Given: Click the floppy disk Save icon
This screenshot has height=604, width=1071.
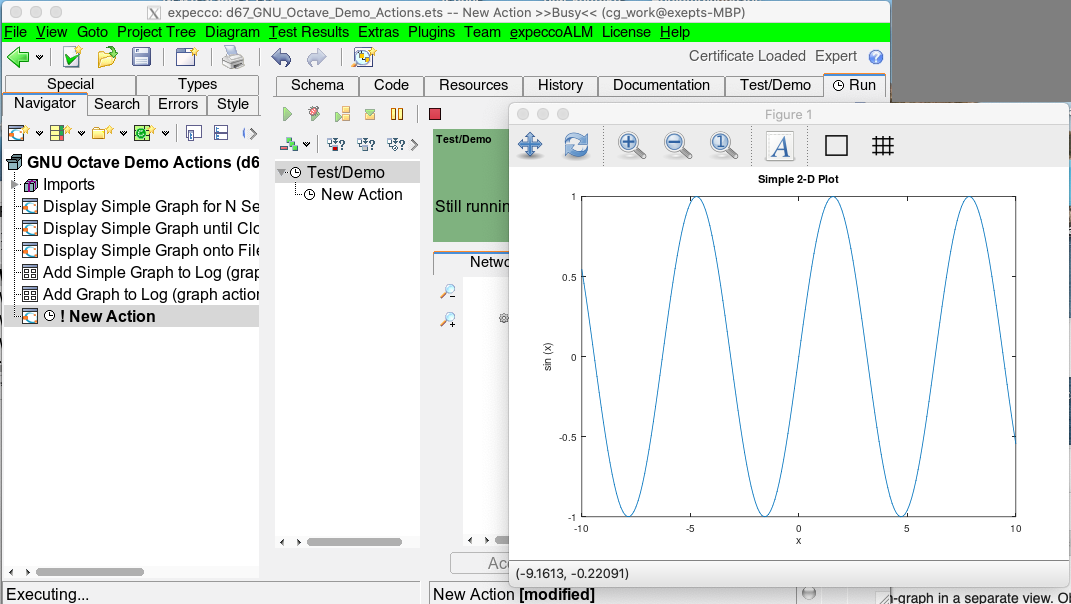Looking at the screenshot, I should coord(142,58).
